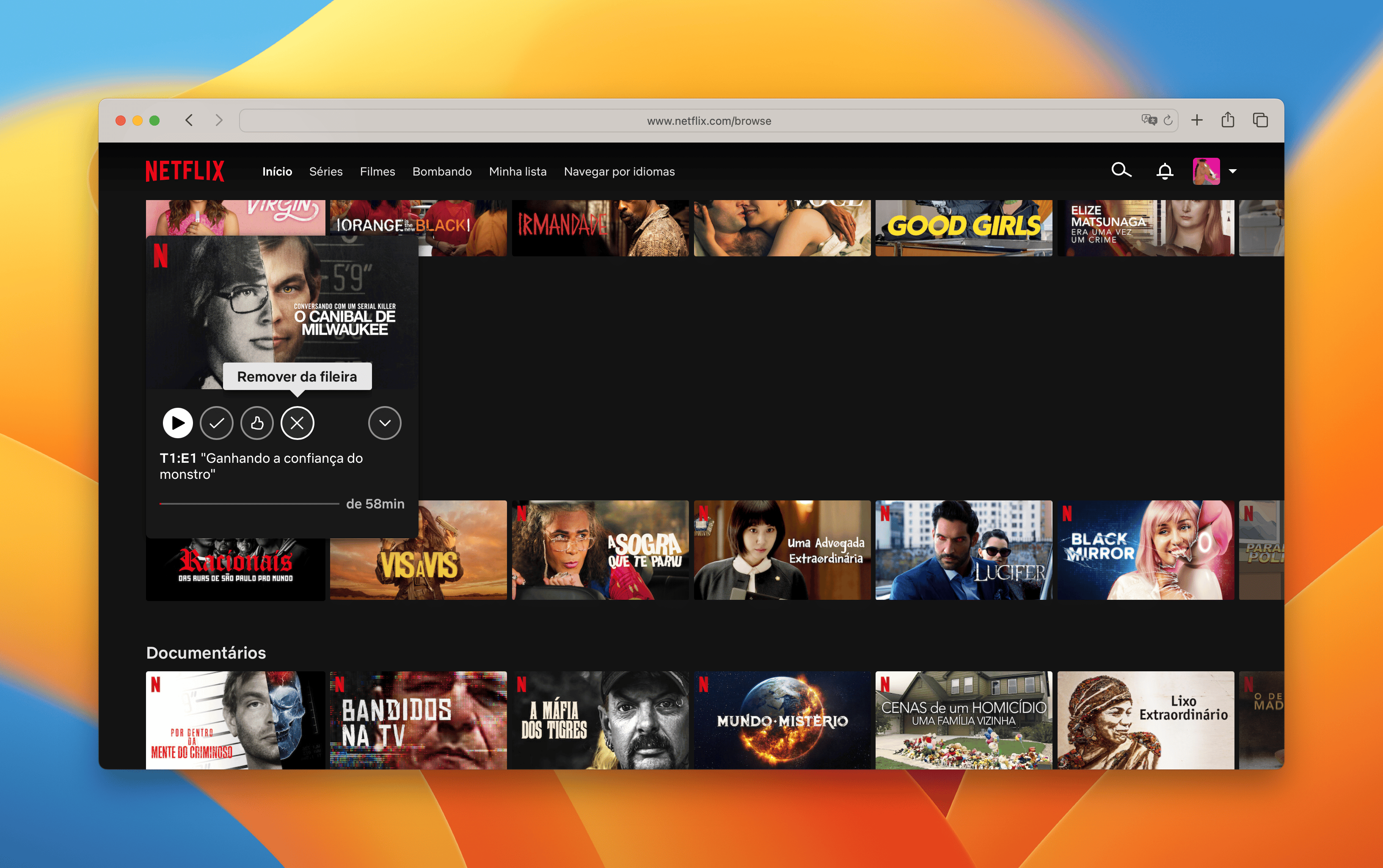
Task: Click the Documentários row heading
Action: click(x=206, y=653)
